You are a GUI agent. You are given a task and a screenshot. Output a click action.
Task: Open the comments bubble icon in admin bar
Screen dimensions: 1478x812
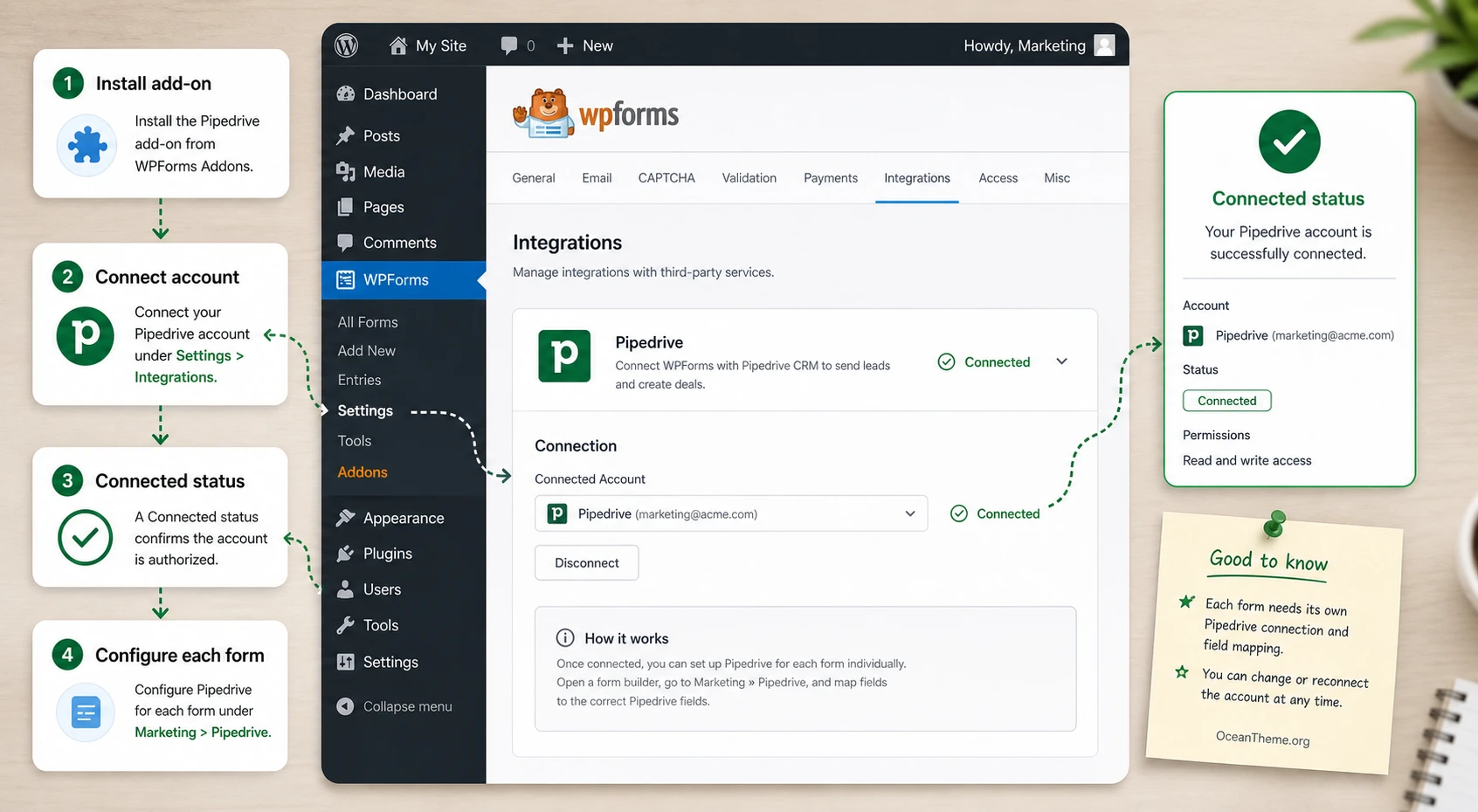508,45
